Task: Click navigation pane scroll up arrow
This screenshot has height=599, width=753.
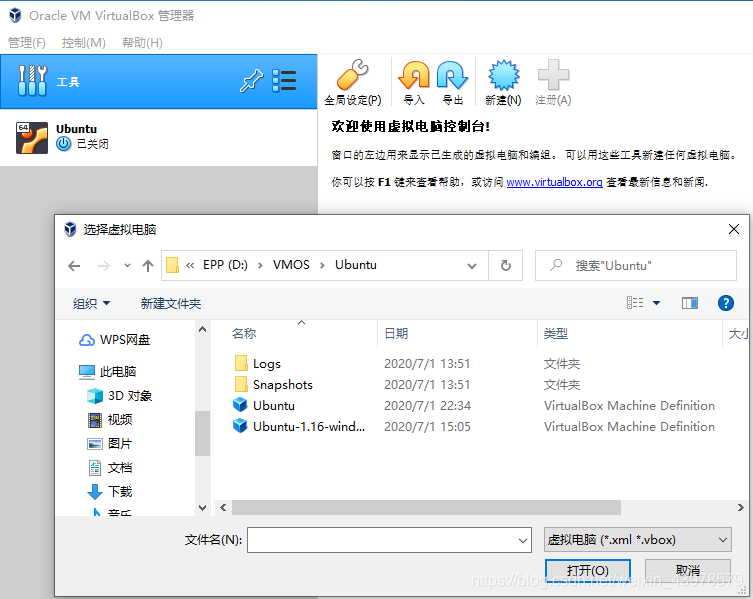Action: click(202, 330)
